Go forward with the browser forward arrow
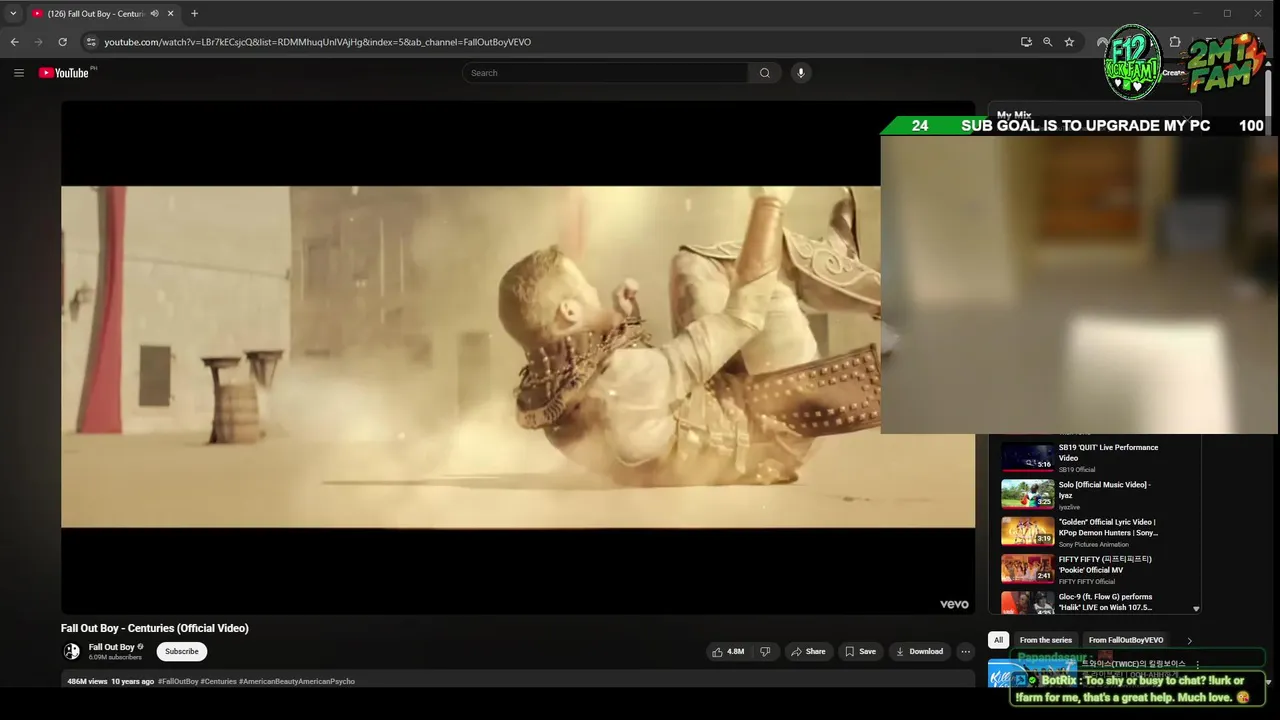Image resolution: width=1280 pixels, height=720 pixels. coord(38,42)
